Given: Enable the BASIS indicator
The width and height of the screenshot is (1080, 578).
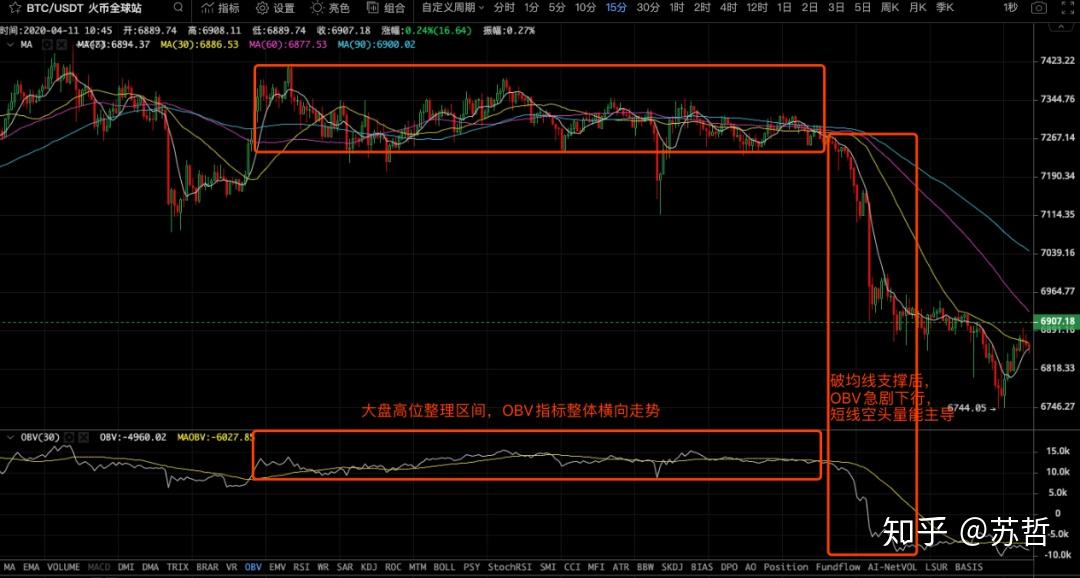Looking at the screenshot, I should 968,567.
